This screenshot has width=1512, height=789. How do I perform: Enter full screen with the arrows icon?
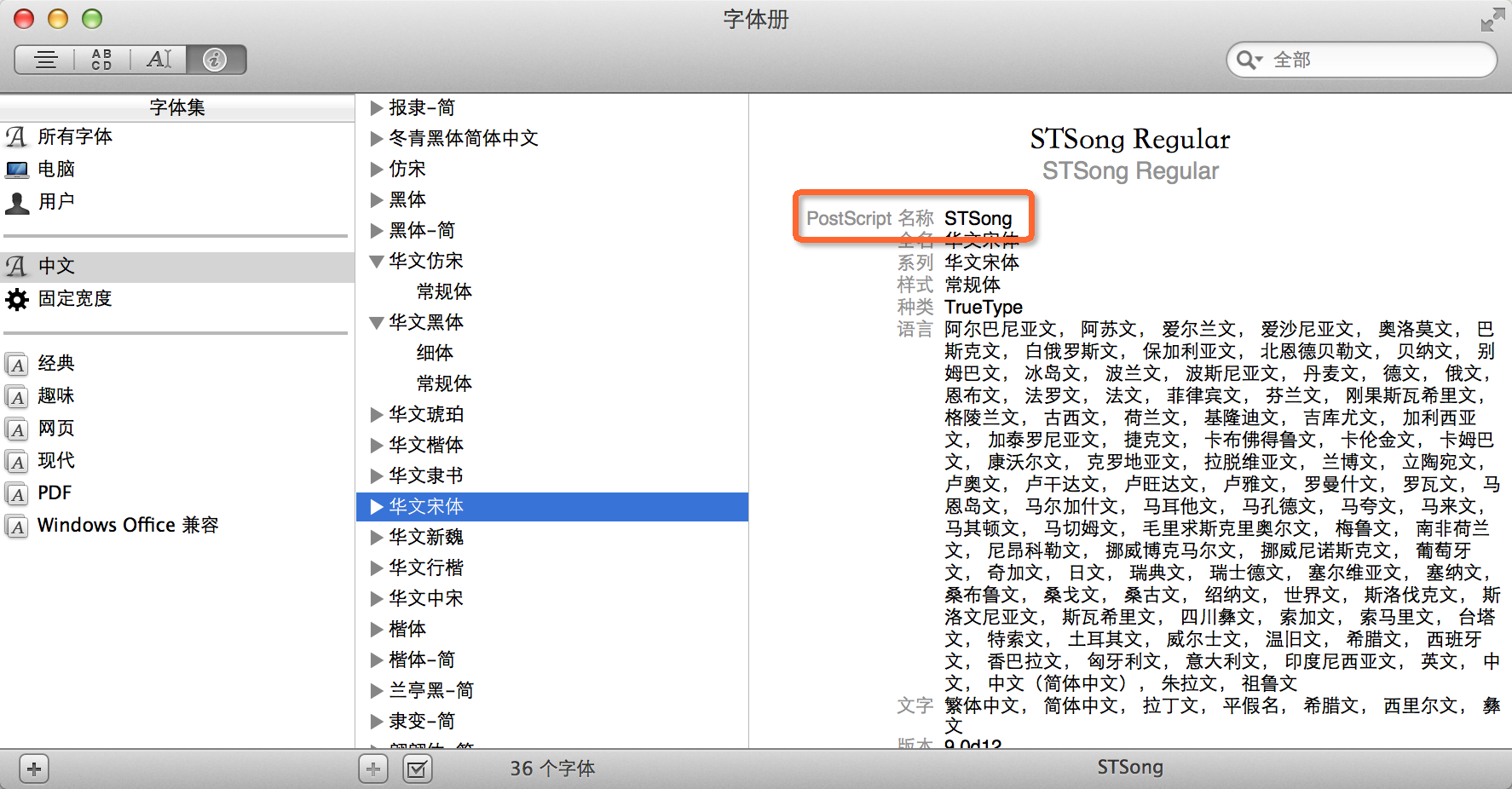[1492, 20]
